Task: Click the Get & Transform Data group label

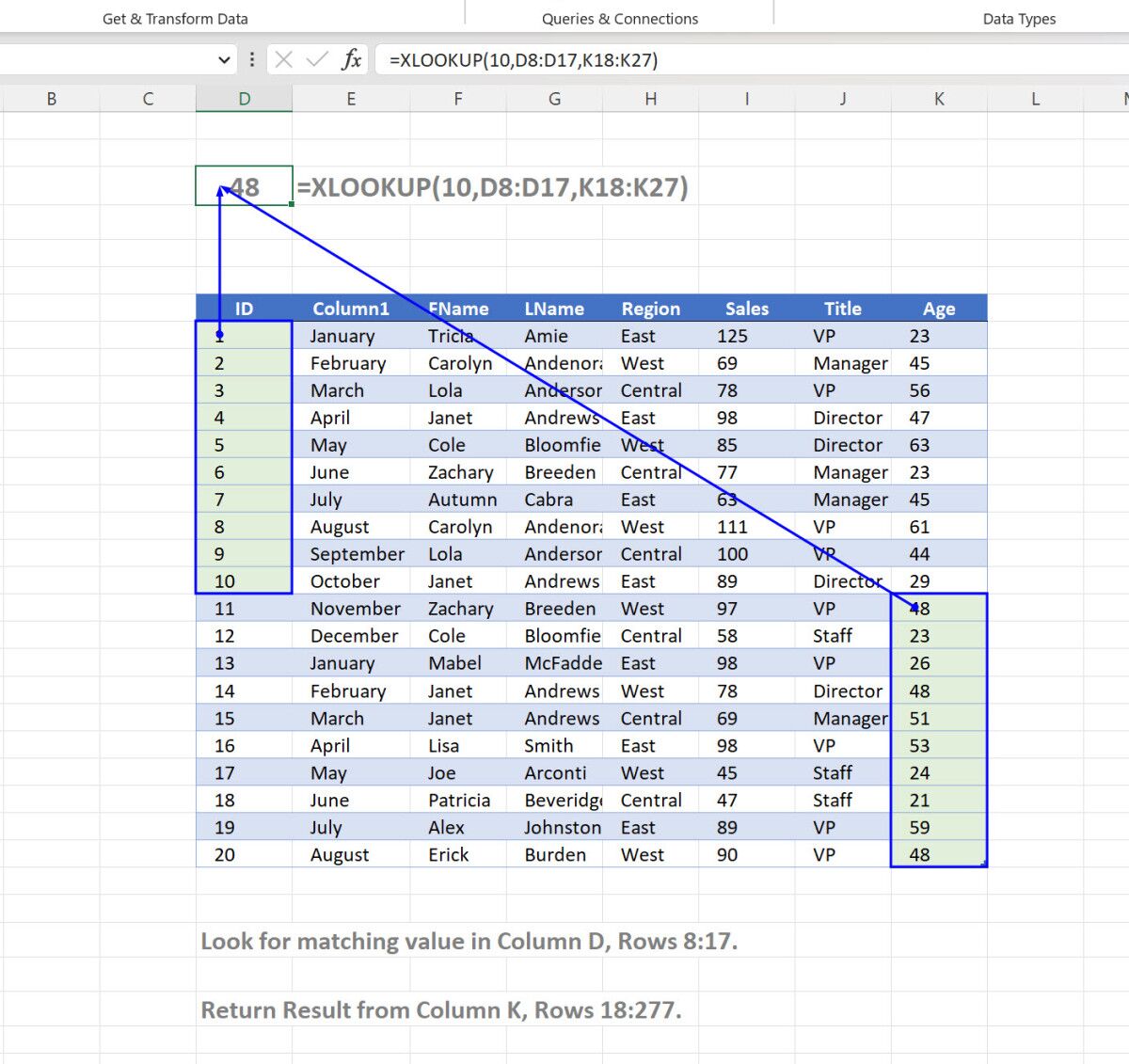Action: point(174,18)
